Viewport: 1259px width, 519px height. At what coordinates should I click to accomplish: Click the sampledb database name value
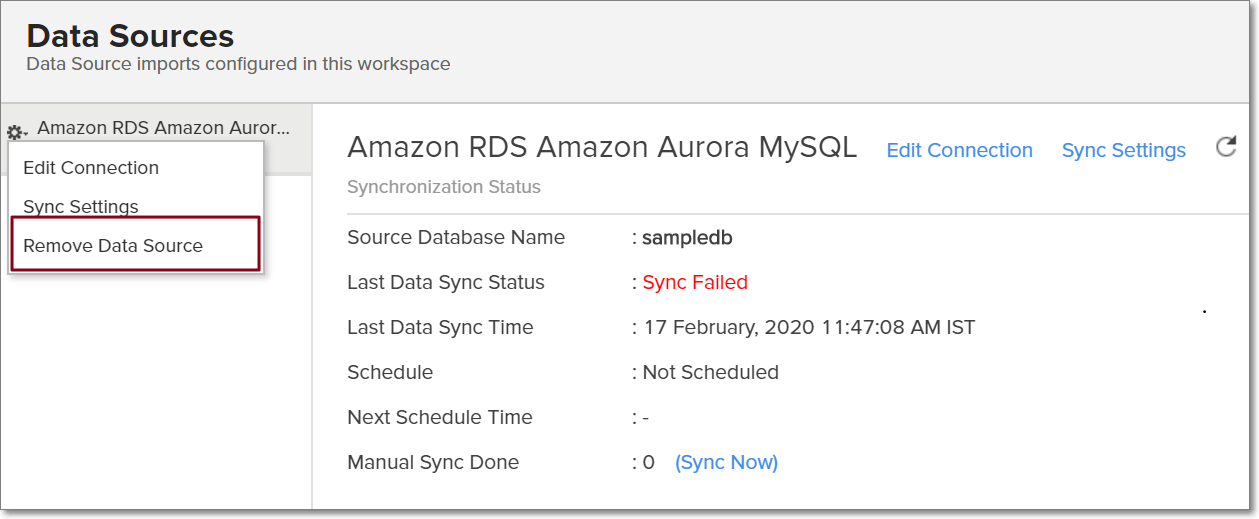pos(690,238)
